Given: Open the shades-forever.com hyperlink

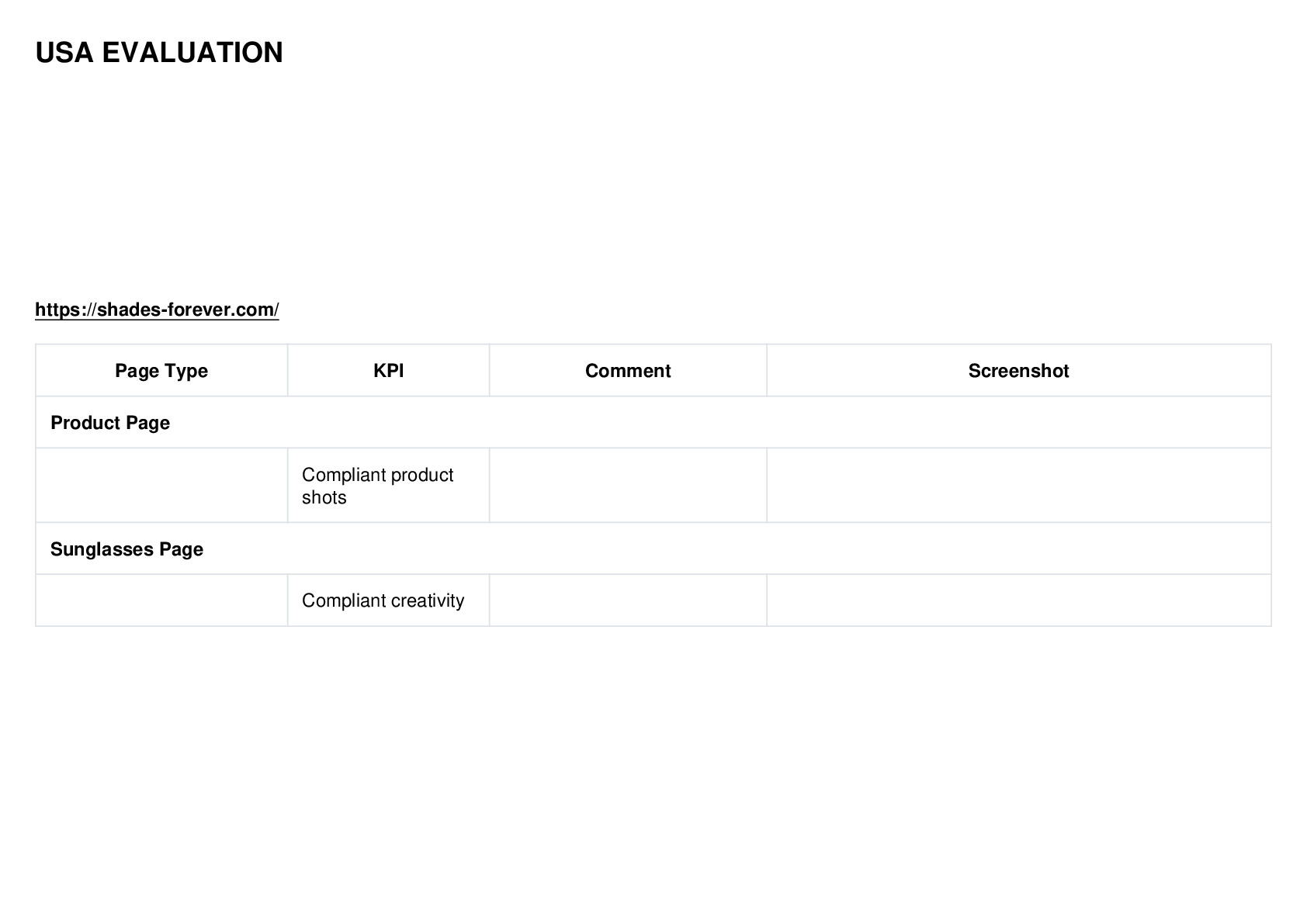Looking at the screenshot, I should (x=157, y=310).
